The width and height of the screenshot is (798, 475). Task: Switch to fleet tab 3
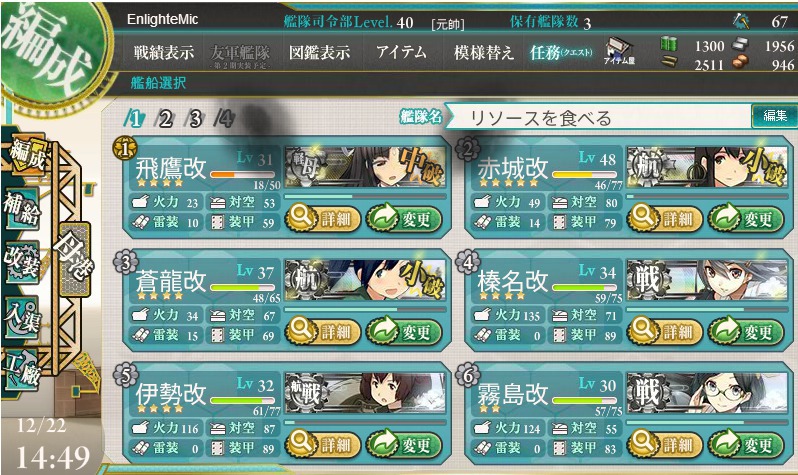tap(195, 119)
